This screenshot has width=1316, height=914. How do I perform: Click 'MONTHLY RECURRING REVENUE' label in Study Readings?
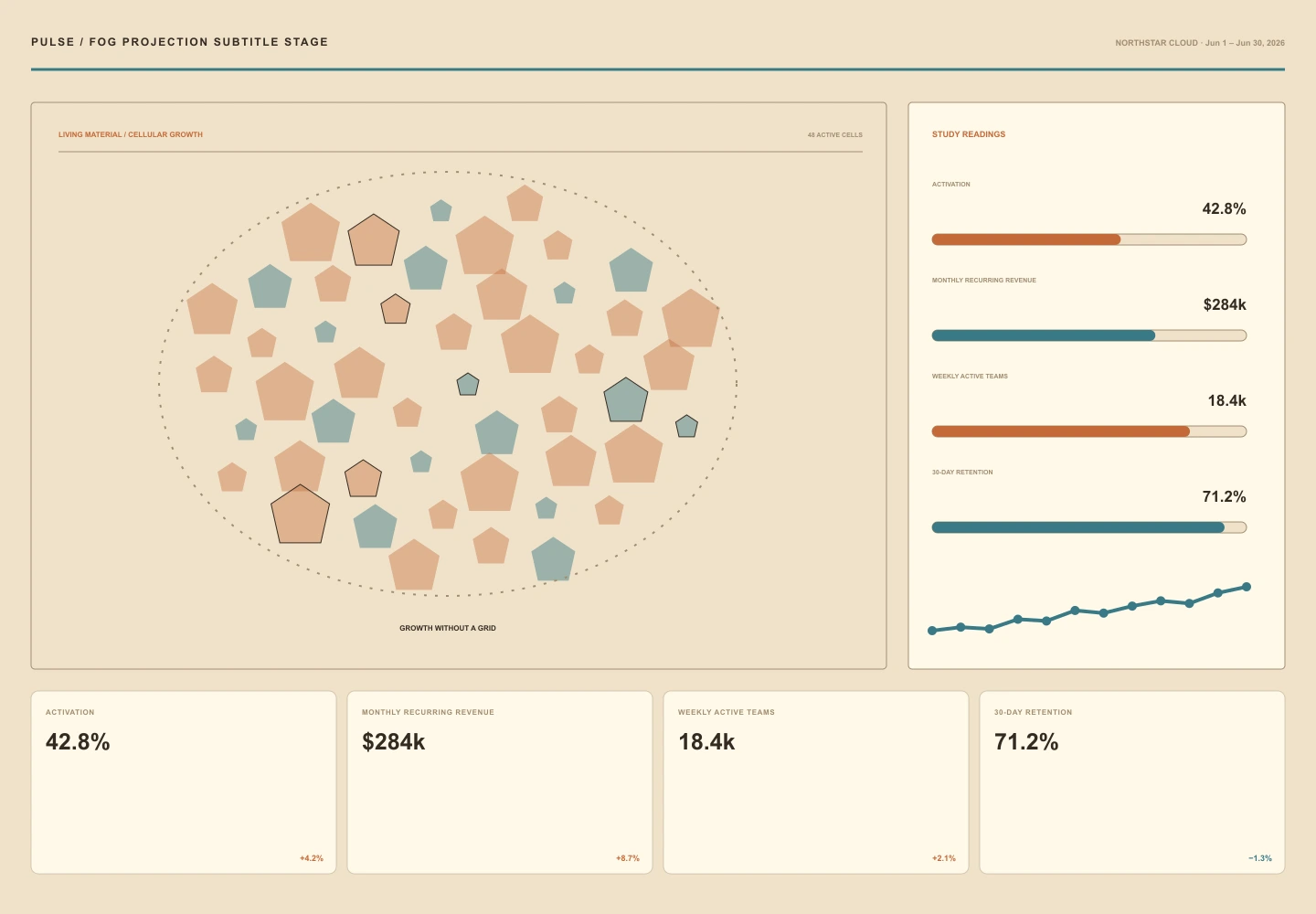pyautogui.click(x=984, y=281)
